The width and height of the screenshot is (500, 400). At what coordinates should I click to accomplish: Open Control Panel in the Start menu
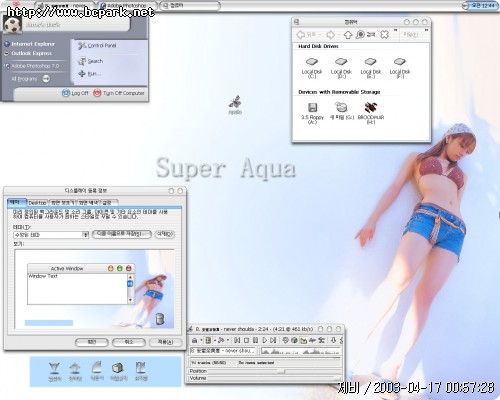tap(97, 45)
